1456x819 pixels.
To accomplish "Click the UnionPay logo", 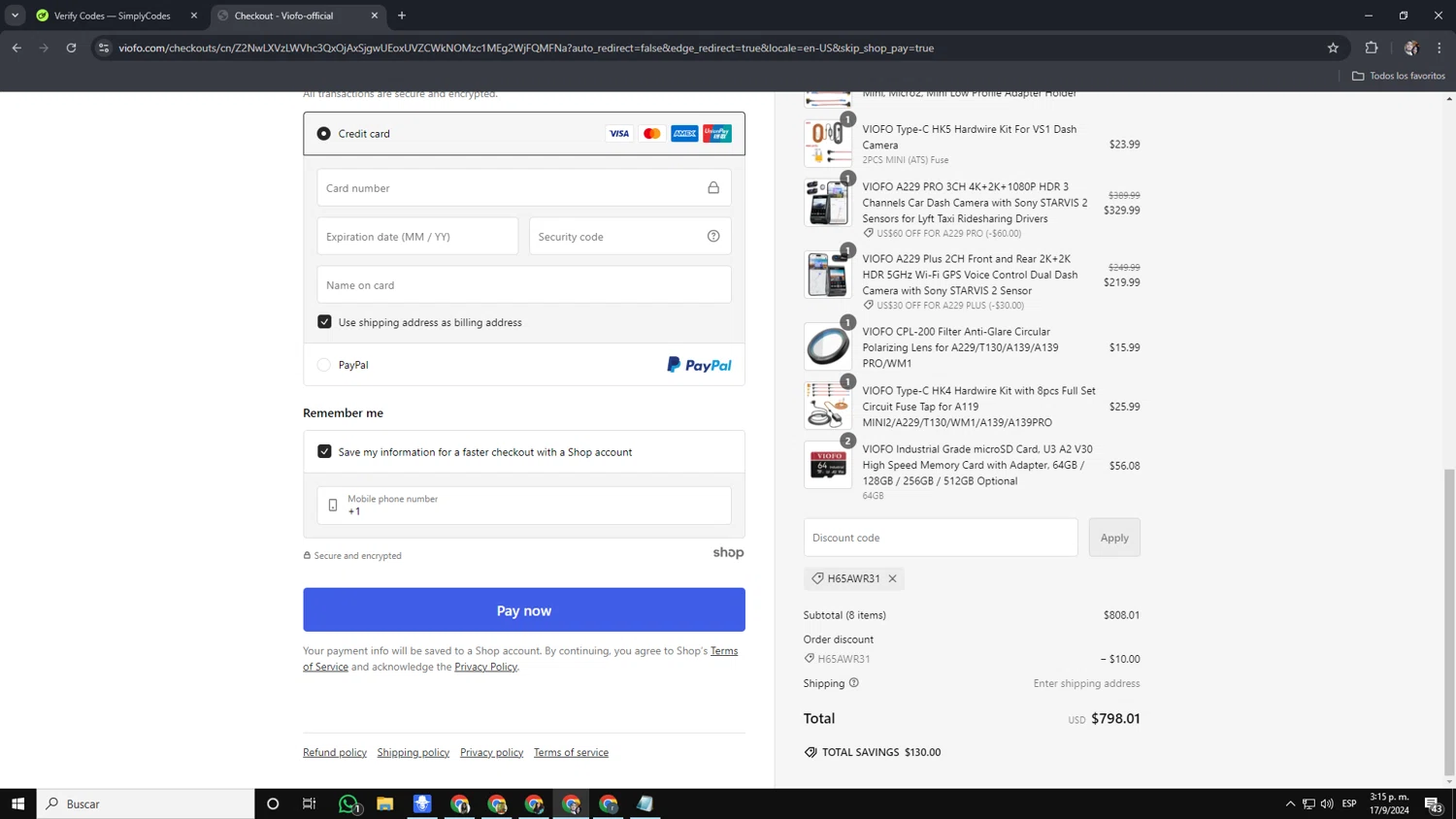I will [x=717, y=134].
